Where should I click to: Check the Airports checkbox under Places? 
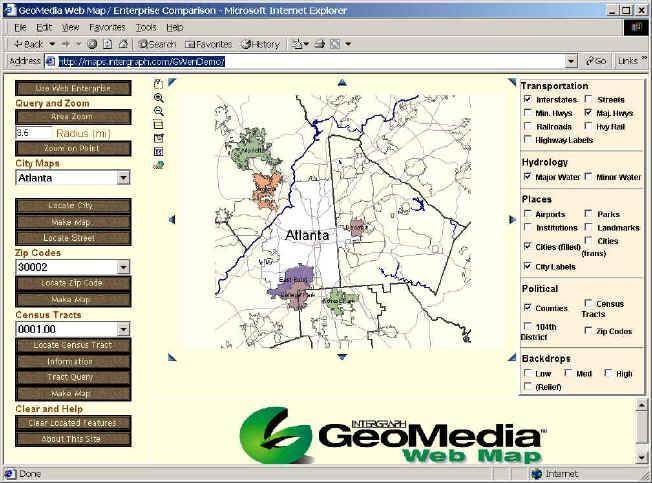(x=528, y=214)
